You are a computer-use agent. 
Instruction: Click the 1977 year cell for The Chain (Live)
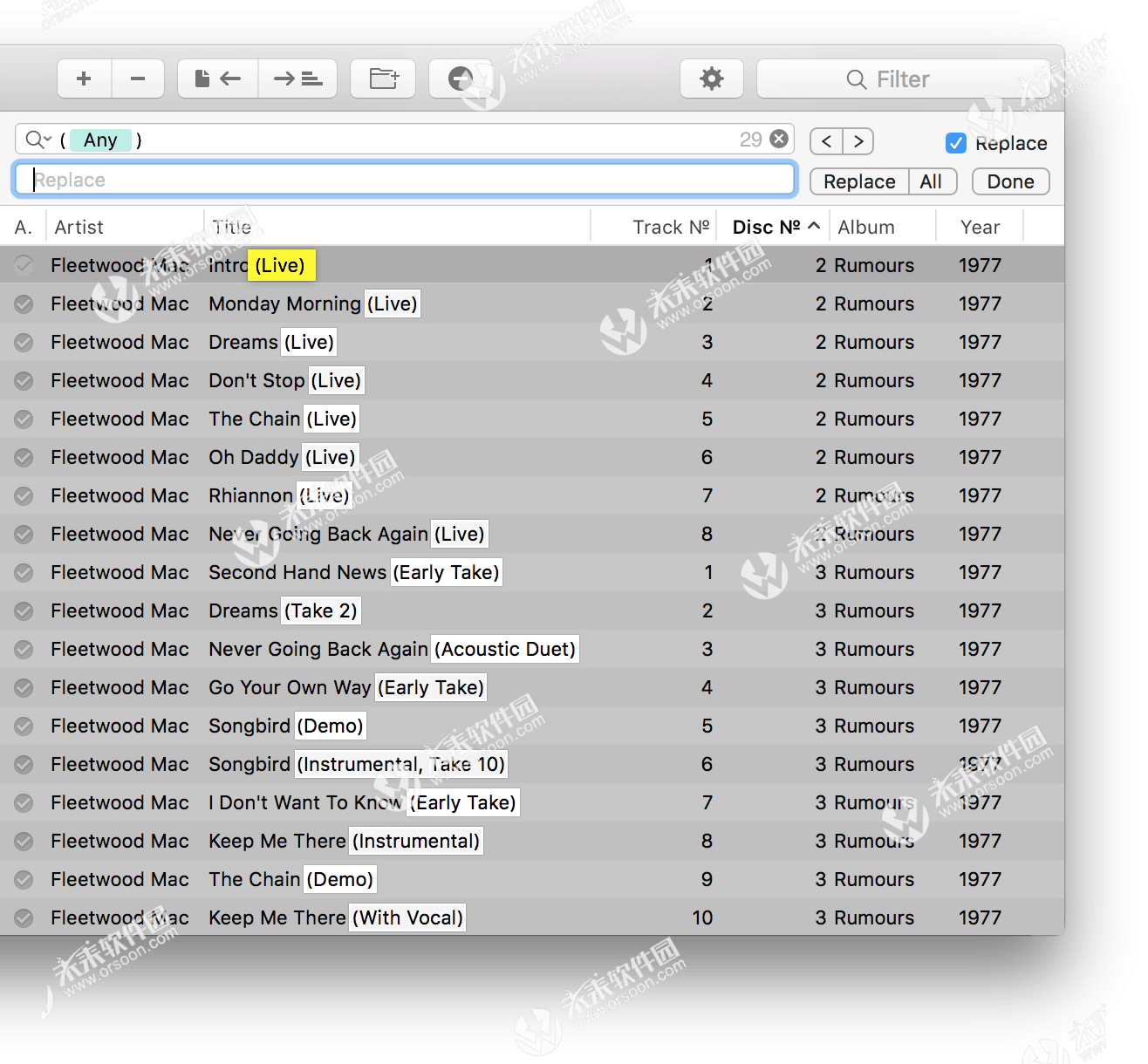(x=980, y=419)
